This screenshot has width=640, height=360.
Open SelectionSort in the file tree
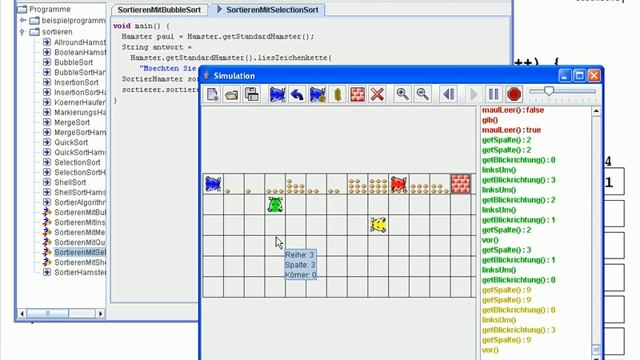(77, 162)
